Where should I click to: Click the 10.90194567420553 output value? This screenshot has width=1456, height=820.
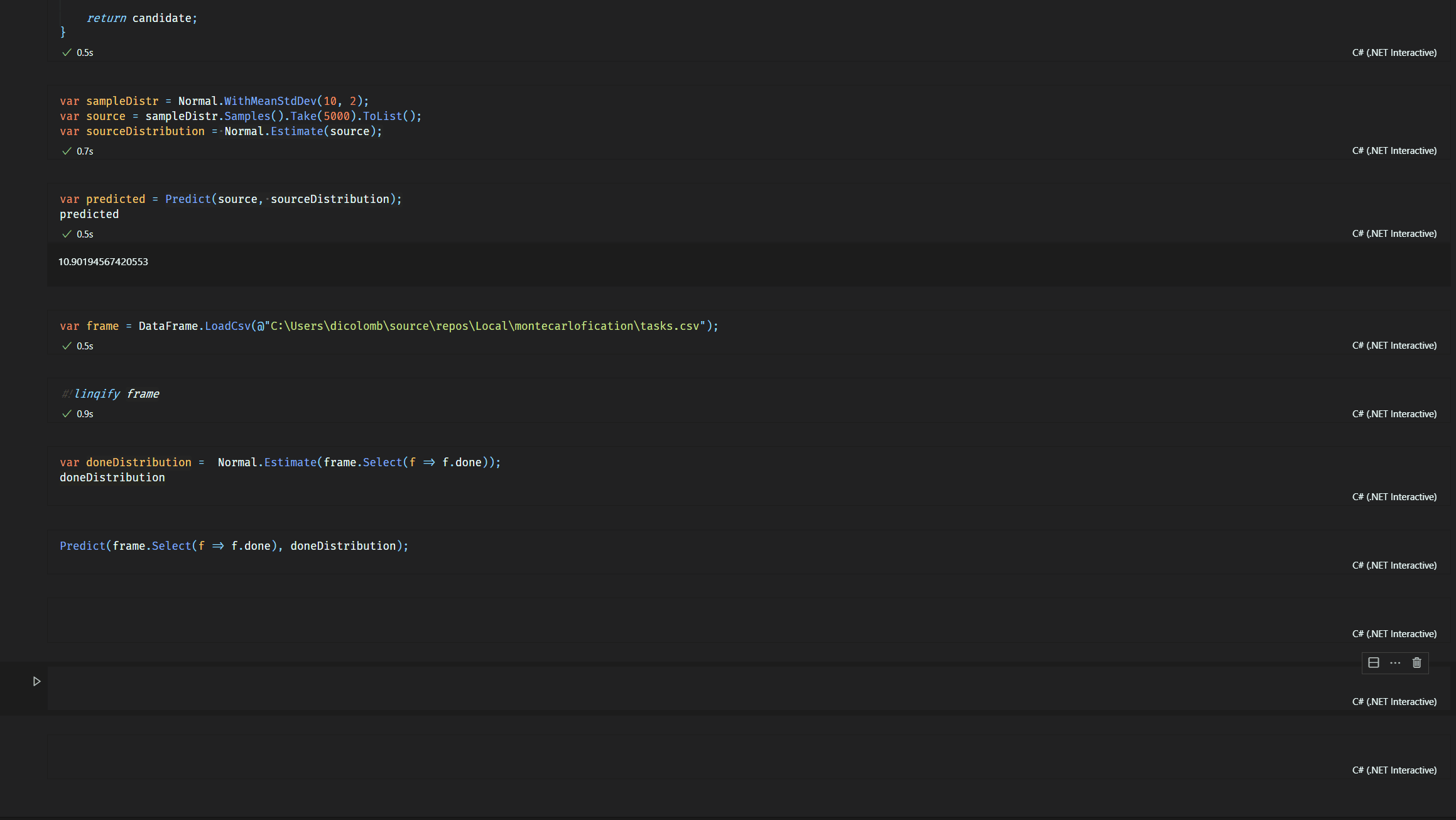[103, 262]
